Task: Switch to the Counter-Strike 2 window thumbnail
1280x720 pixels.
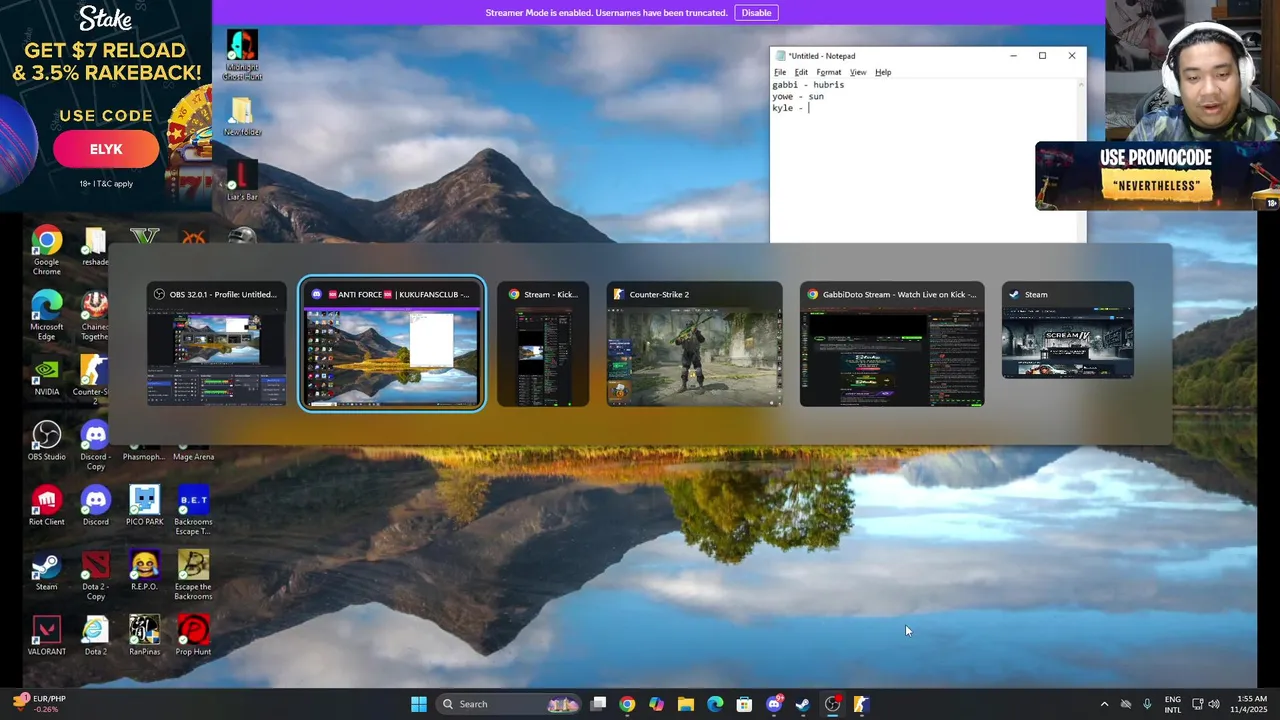Action: [694, 345]
